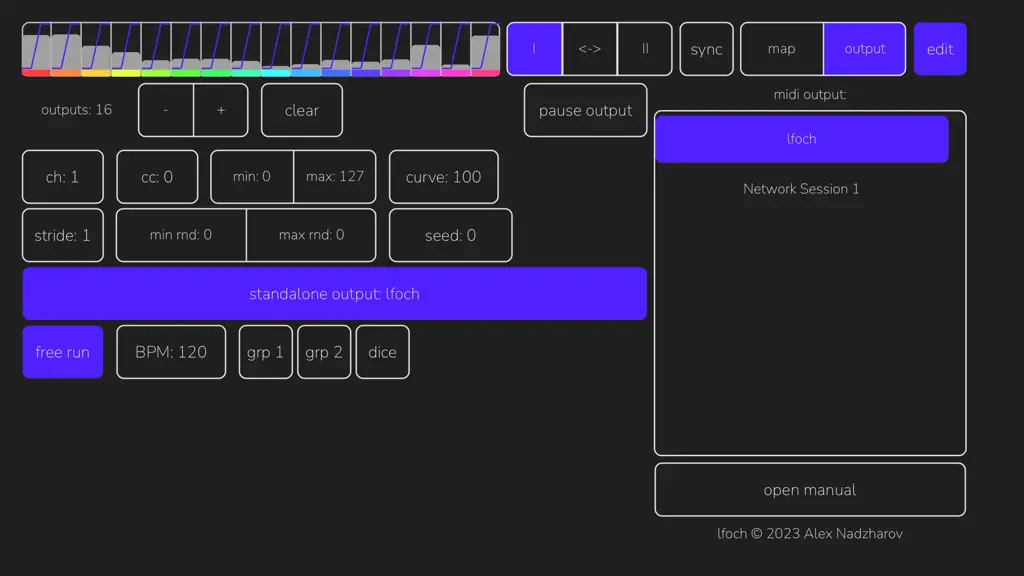Click the last LFO output lane
The height and width of the screenshot is (576, 1024).
pyautogui.click(x=485, y=50)
